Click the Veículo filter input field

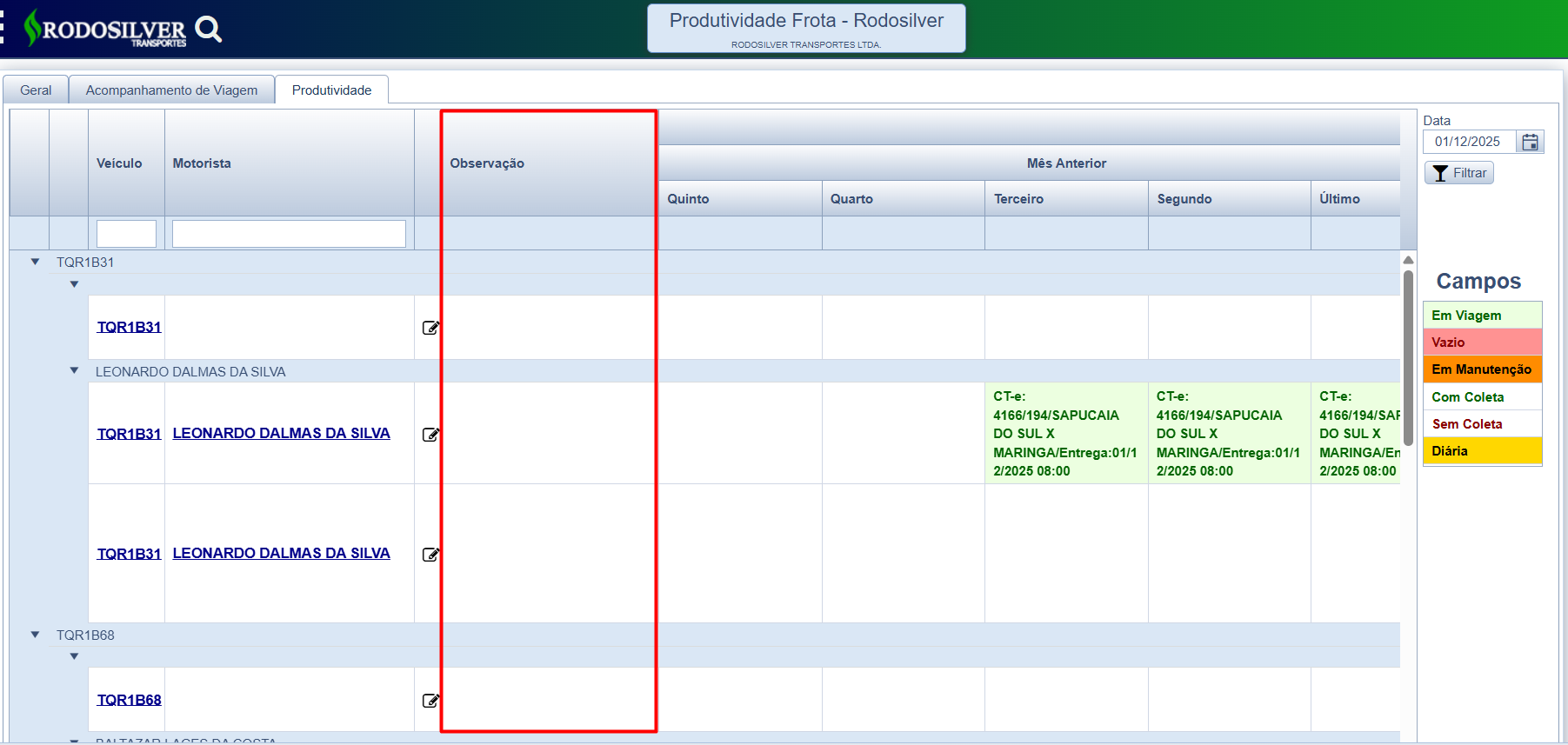click(126, 234)
